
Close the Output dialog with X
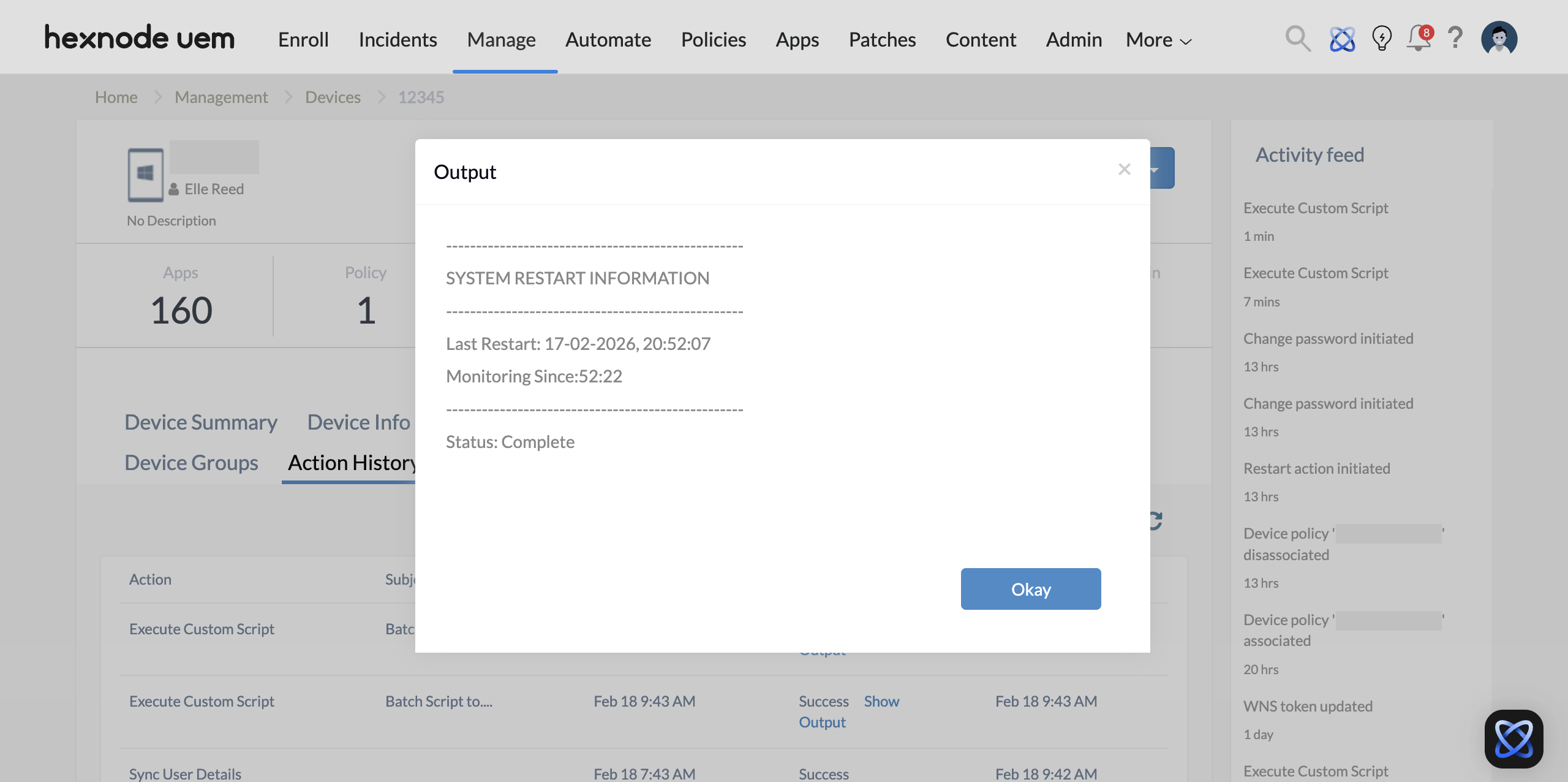[x=1124, y=169]
